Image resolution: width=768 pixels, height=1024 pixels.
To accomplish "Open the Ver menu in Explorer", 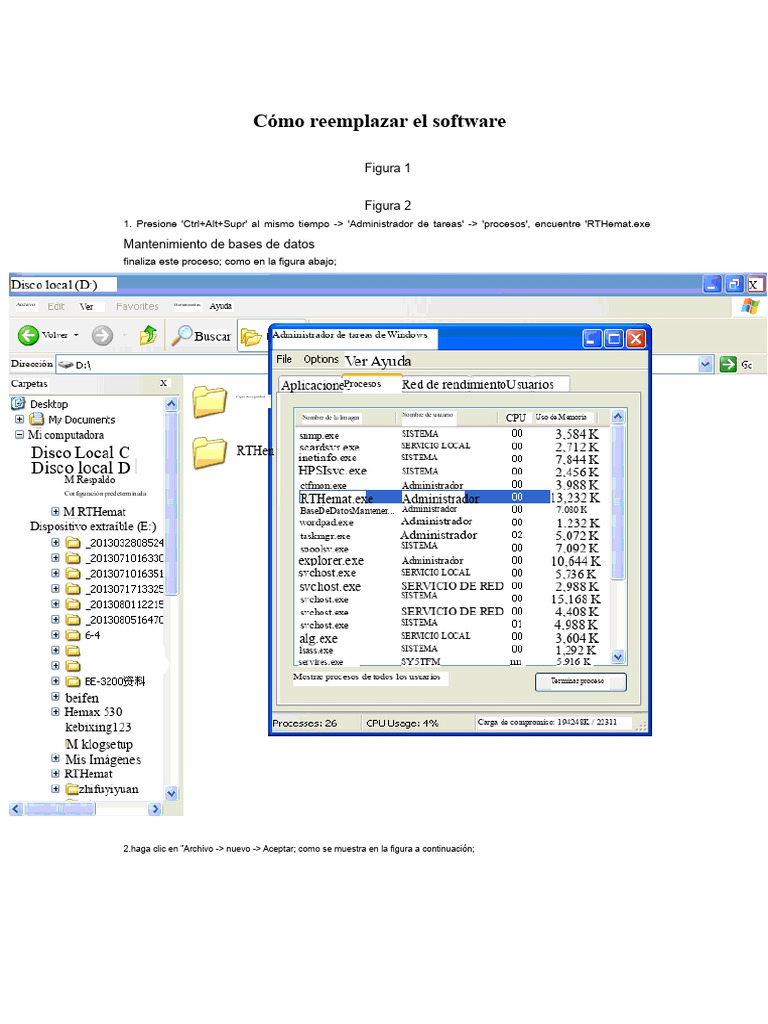I will click(x=86, y=306).
